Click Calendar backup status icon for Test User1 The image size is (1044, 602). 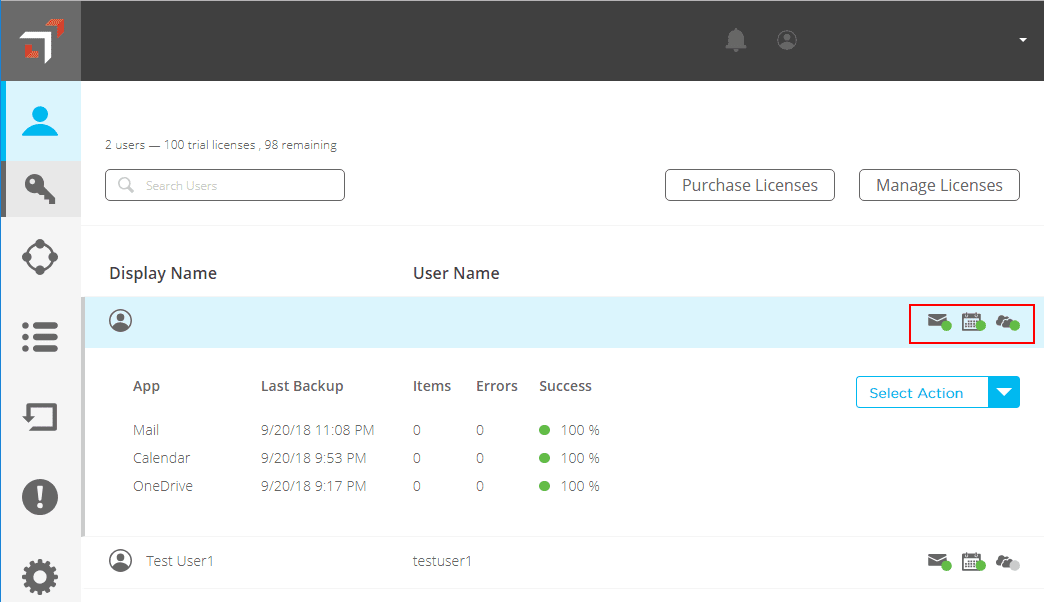pyautogui.click(x=972, y=562)
